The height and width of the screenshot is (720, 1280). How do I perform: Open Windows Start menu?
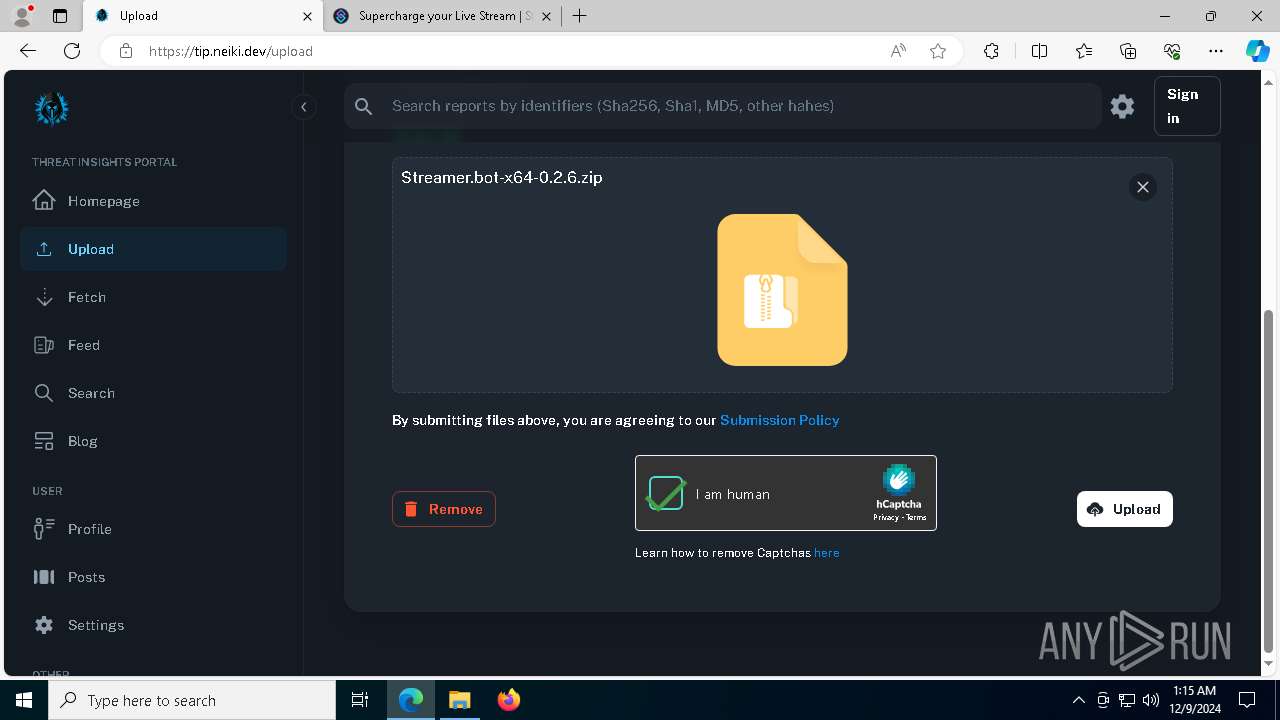coord(24,700)
